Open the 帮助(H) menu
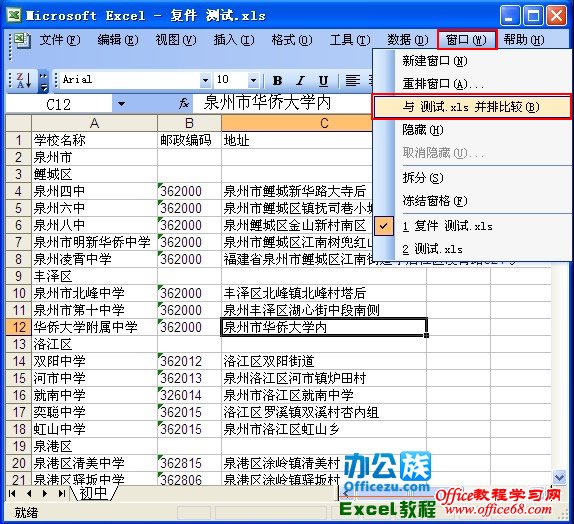 (x=524, y=40)
